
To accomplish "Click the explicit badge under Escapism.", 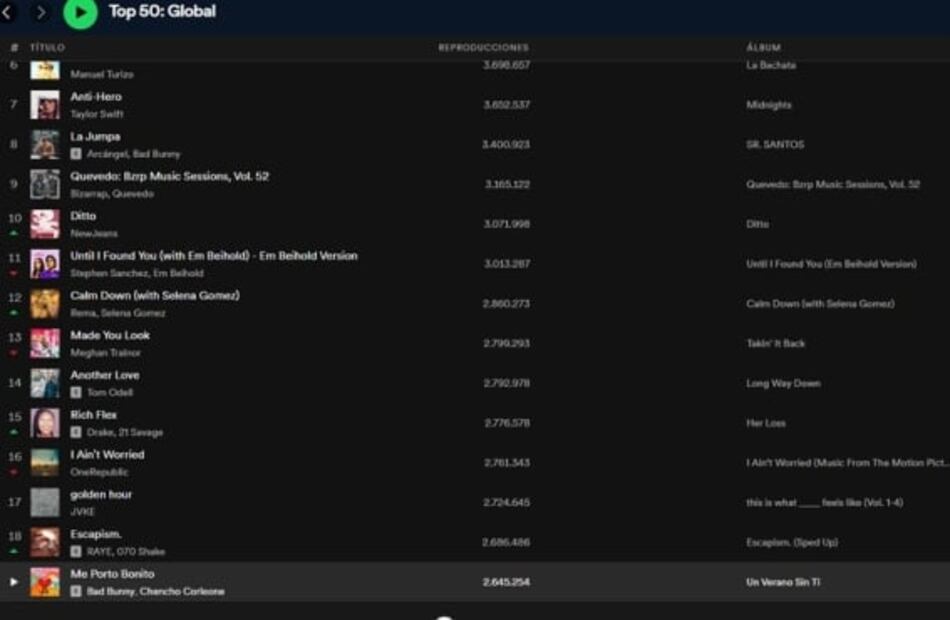I will point(76,551).
